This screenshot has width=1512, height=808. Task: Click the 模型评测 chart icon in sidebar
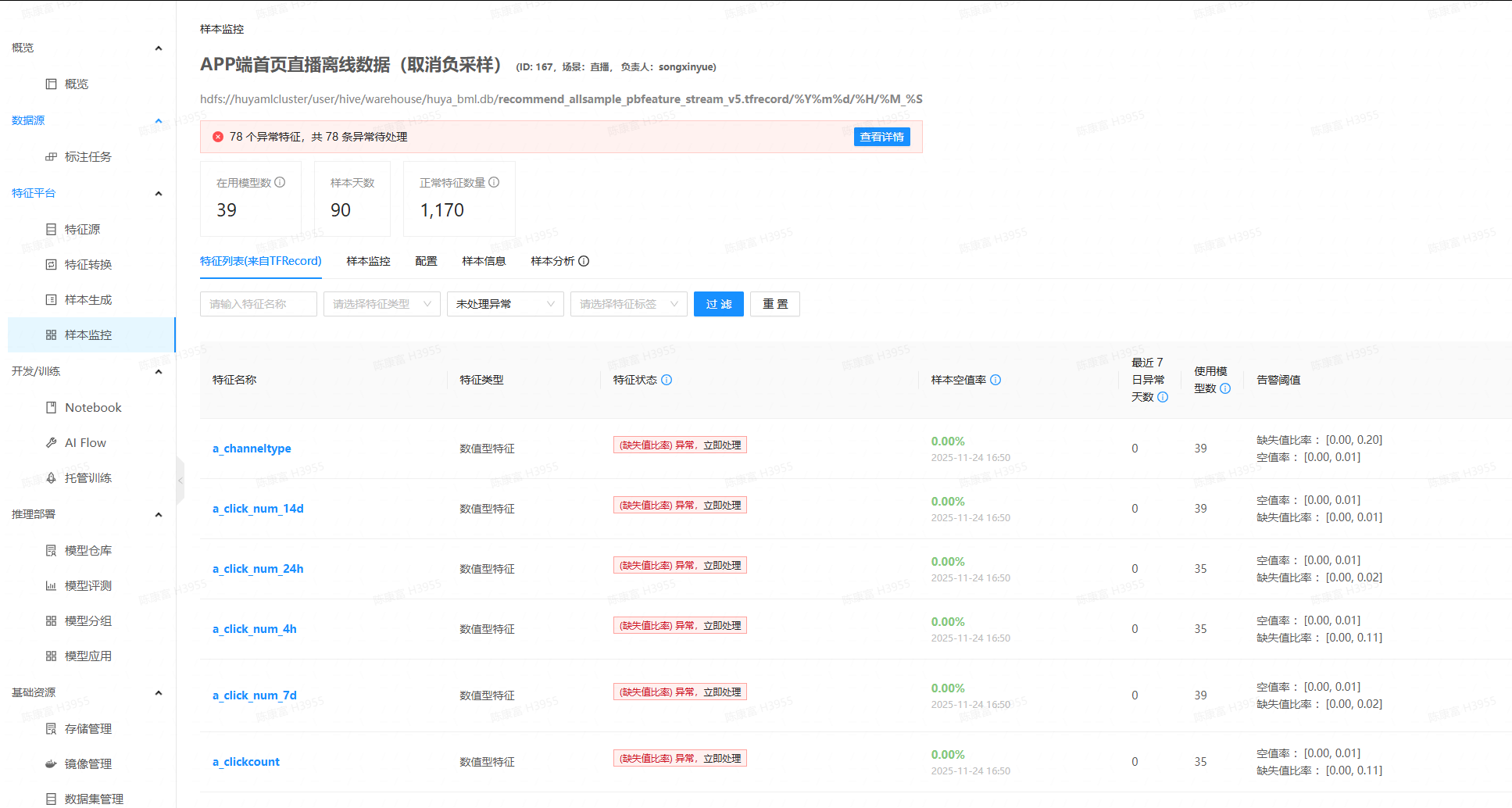[51, 585]
